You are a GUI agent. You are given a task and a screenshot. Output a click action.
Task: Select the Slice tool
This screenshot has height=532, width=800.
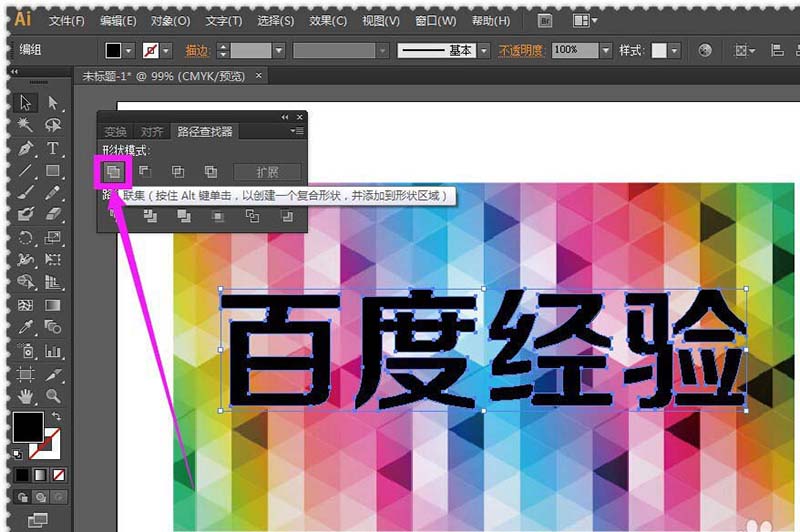pyautogui.click(x=53, y=373)
